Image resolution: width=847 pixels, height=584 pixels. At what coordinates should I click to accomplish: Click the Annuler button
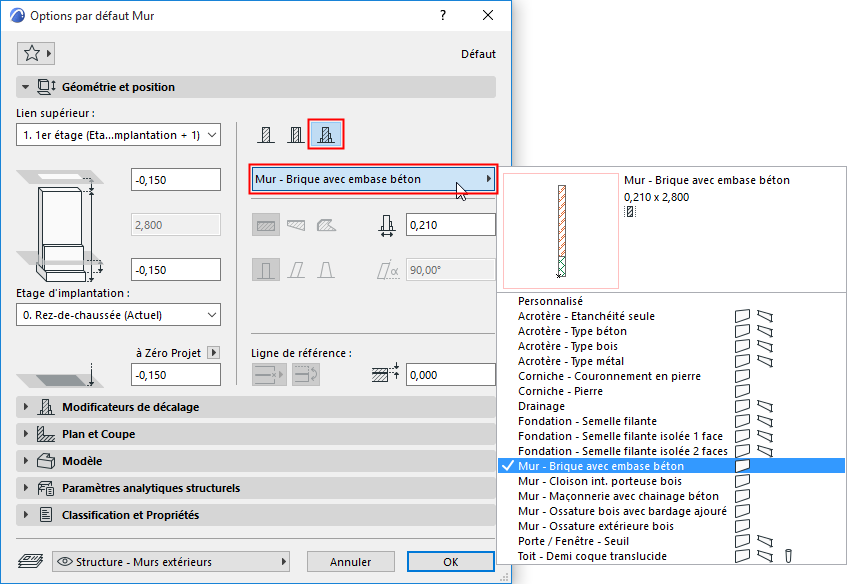(351, 562)
